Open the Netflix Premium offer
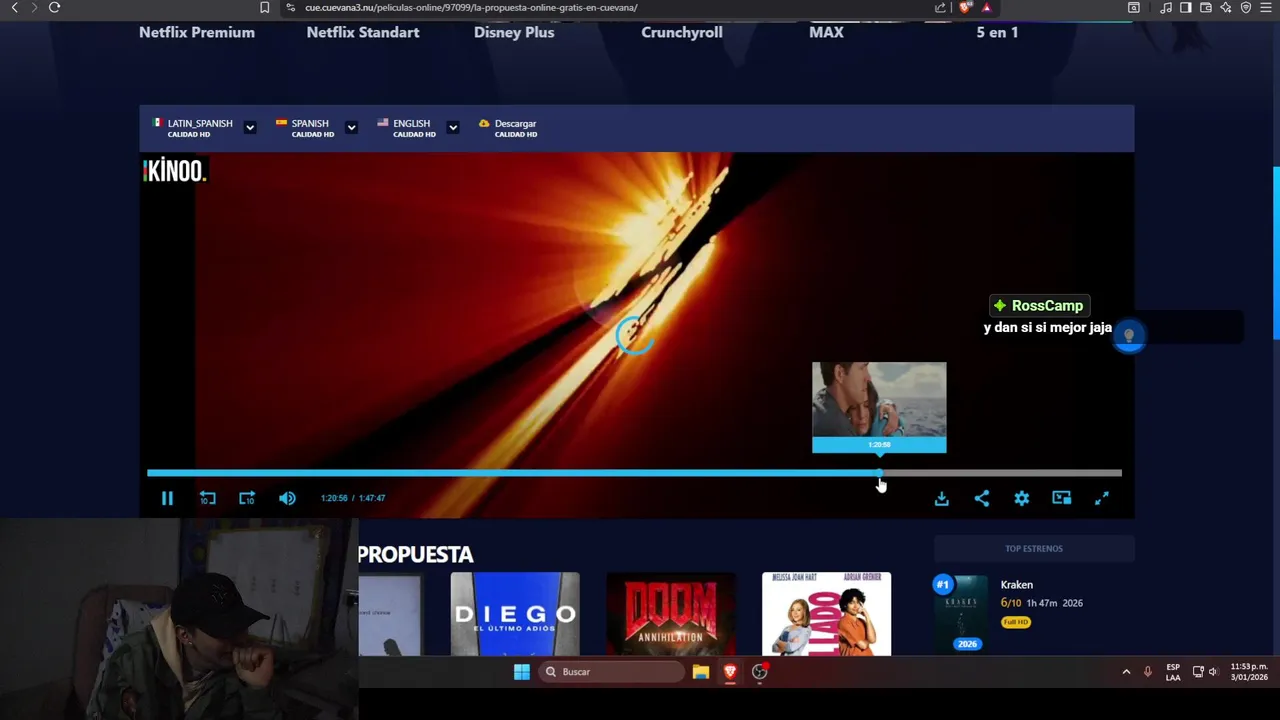 (x=197, y=32)
